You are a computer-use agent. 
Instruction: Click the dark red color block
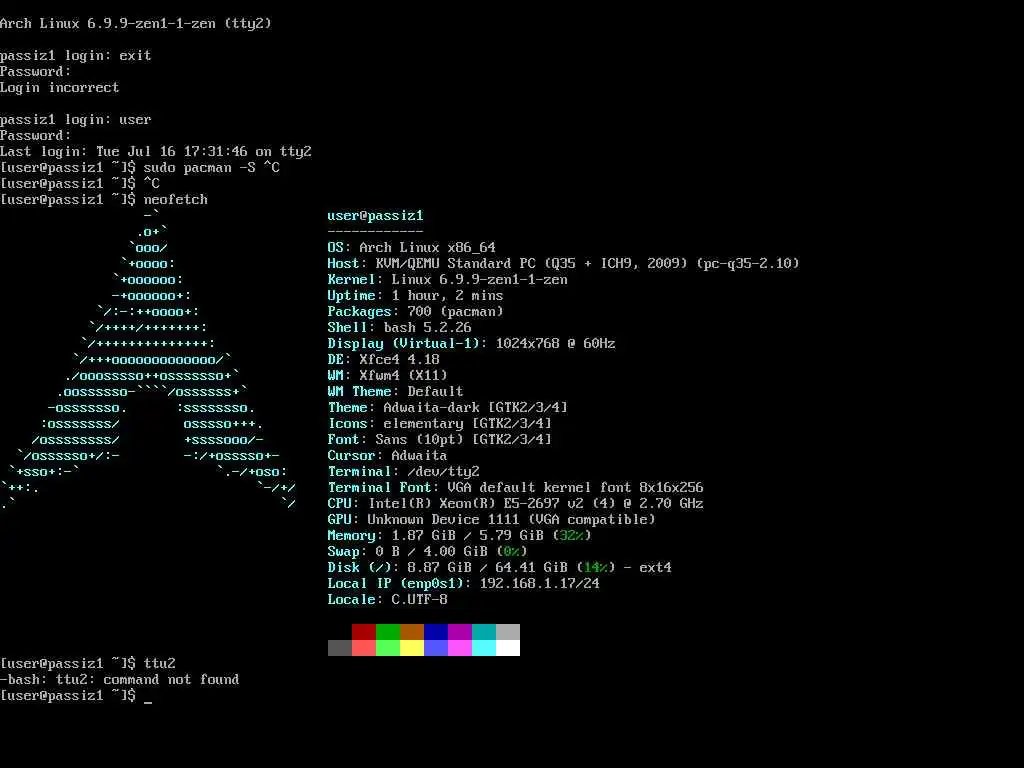pyautogui.click(x=364, y=632)
